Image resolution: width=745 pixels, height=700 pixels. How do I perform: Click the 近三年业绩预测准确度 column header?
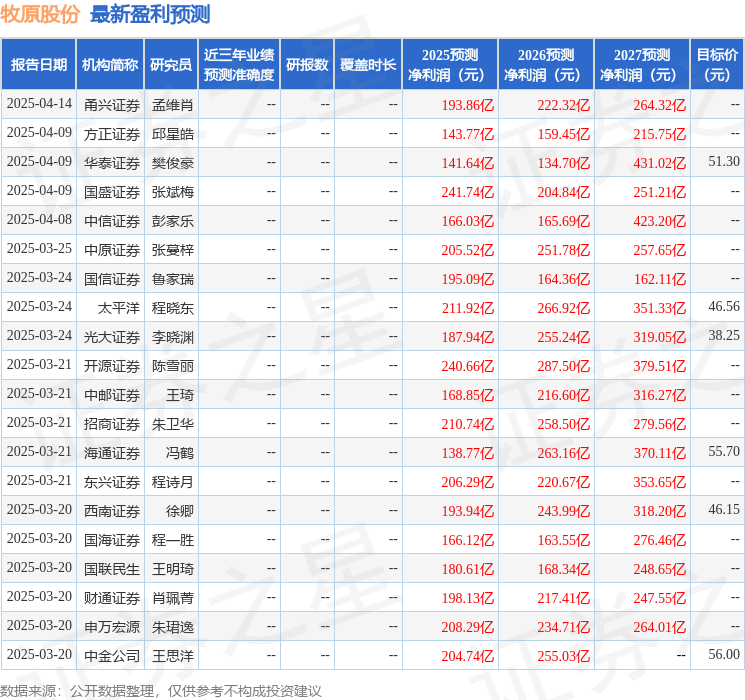(239, 64)
